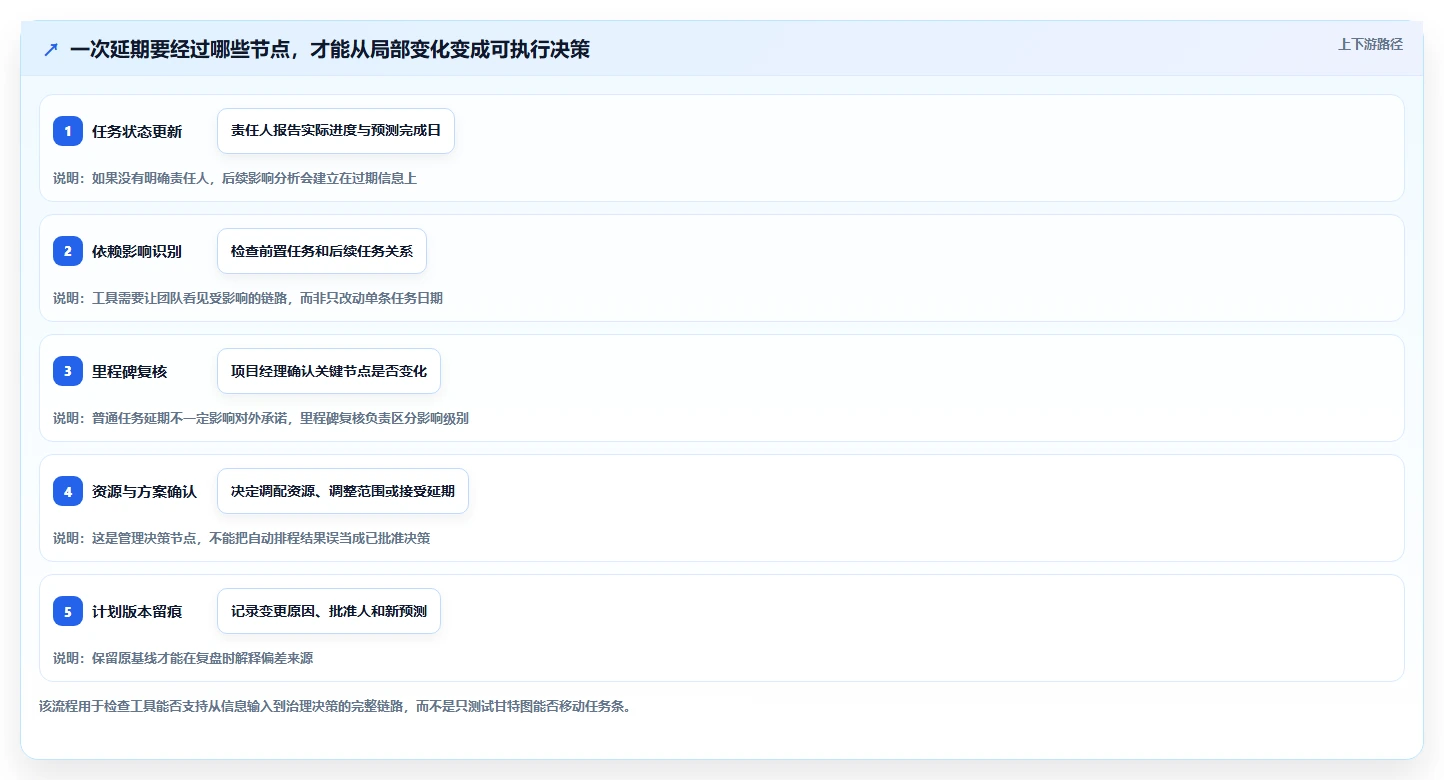1444x780 pixels.
Task: Click the footer text starting 该流程用于检查工具
Action: click(x=335, y=706)
